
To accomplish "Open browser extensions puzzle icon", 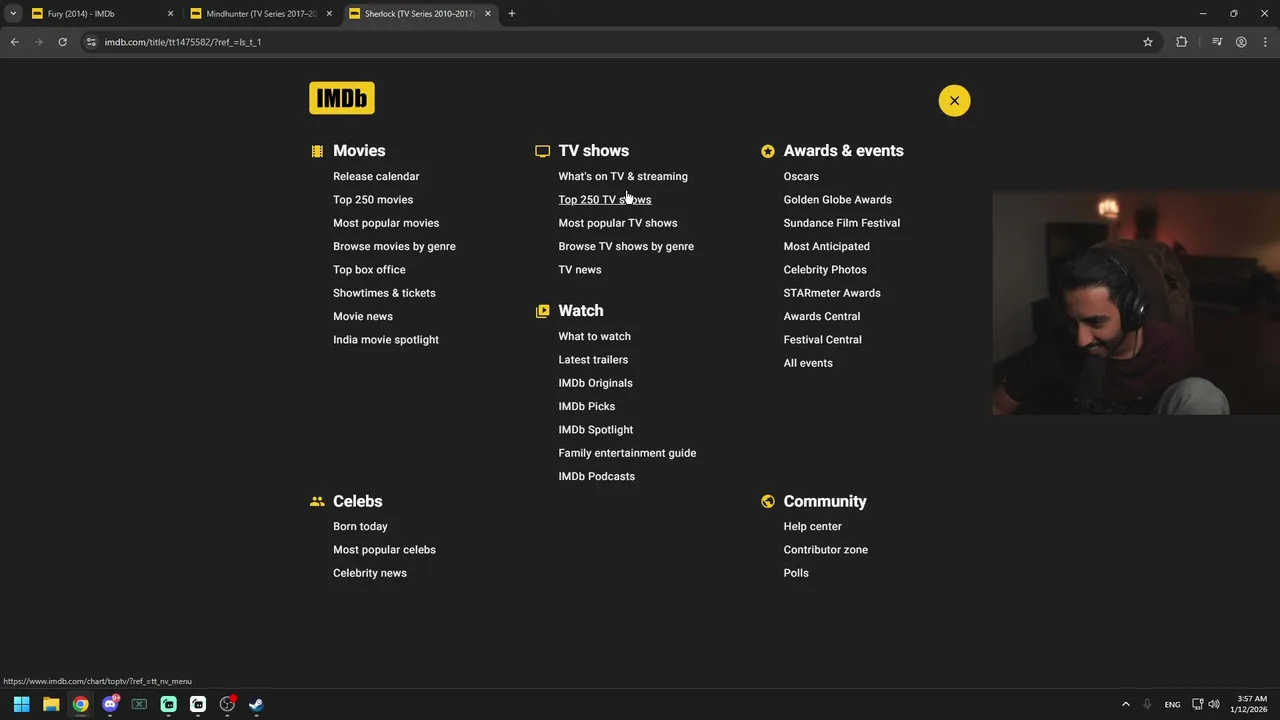I will click(x=1181, y=42).
